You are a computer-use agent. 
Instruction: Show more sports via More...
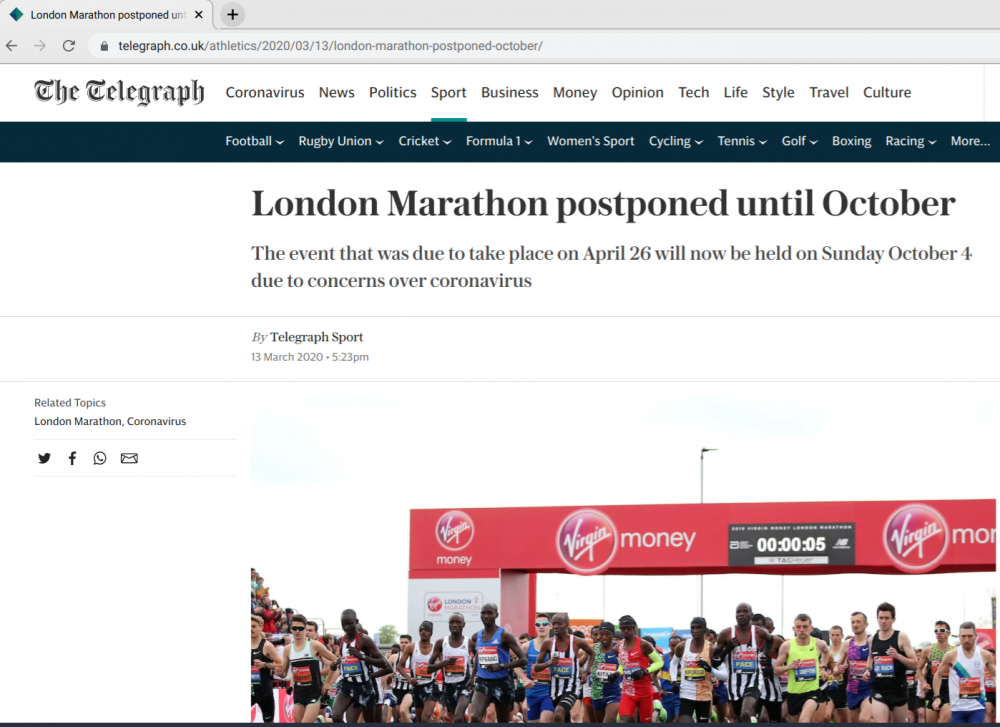coord(970,141)
